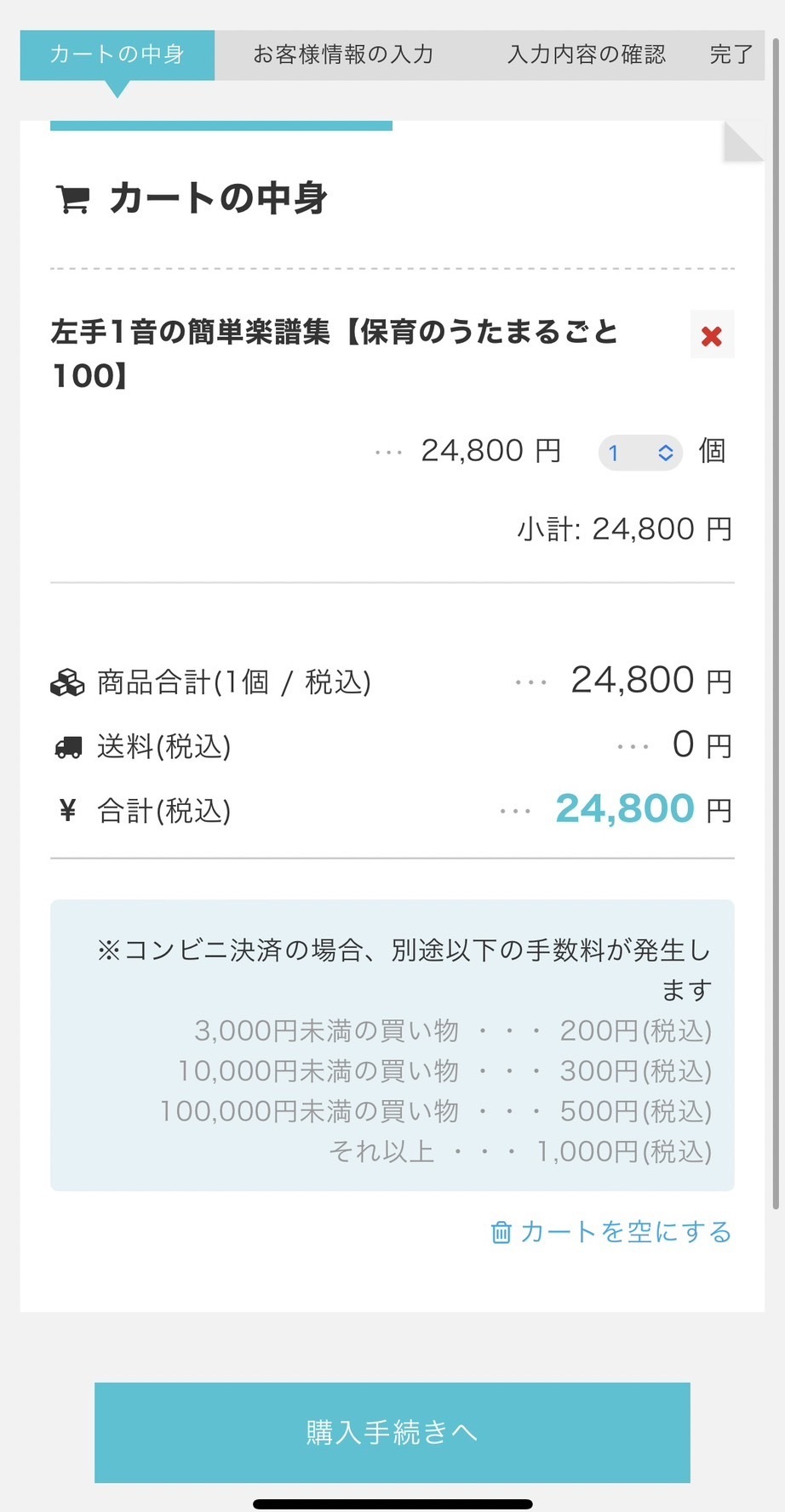Viewport: 785px width, 1512px height.
Task: Remove item with the red X icon
Action: 712,336
